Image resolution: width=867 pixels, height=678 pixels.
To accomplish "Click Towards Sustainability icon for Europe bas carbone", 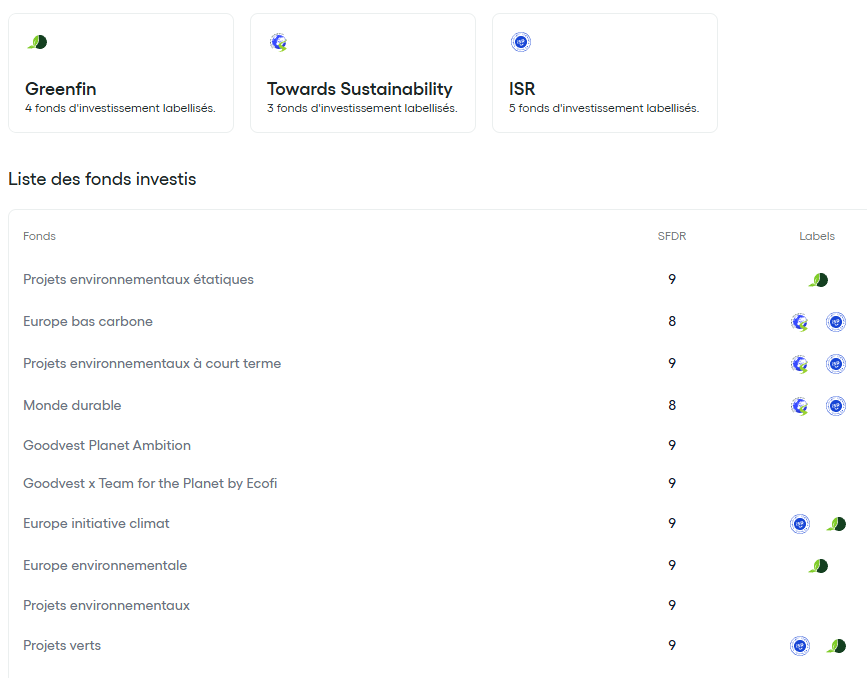I will [800, 322].
